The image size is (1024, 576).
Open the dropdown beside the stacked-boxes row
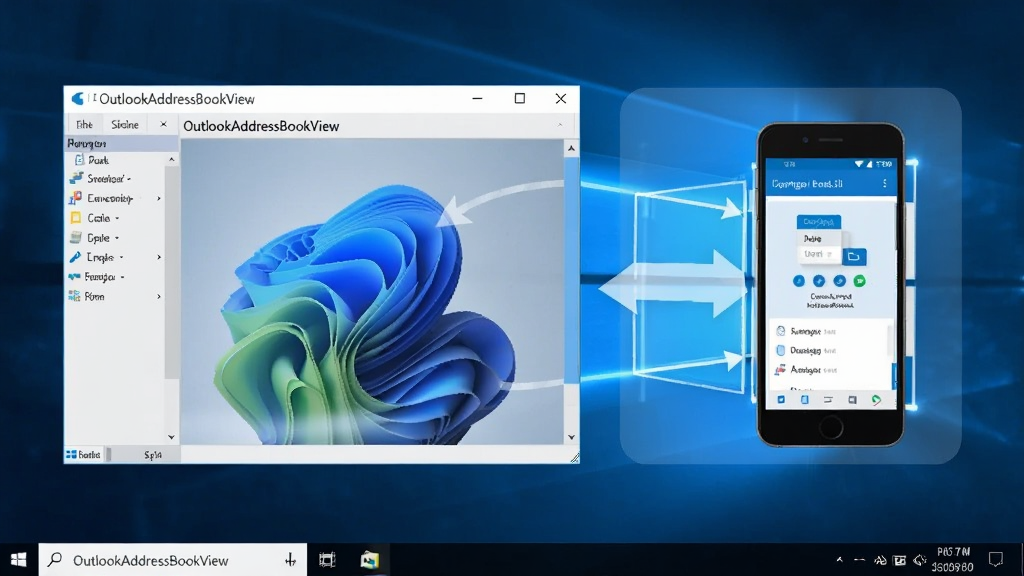tap(129, 178)
